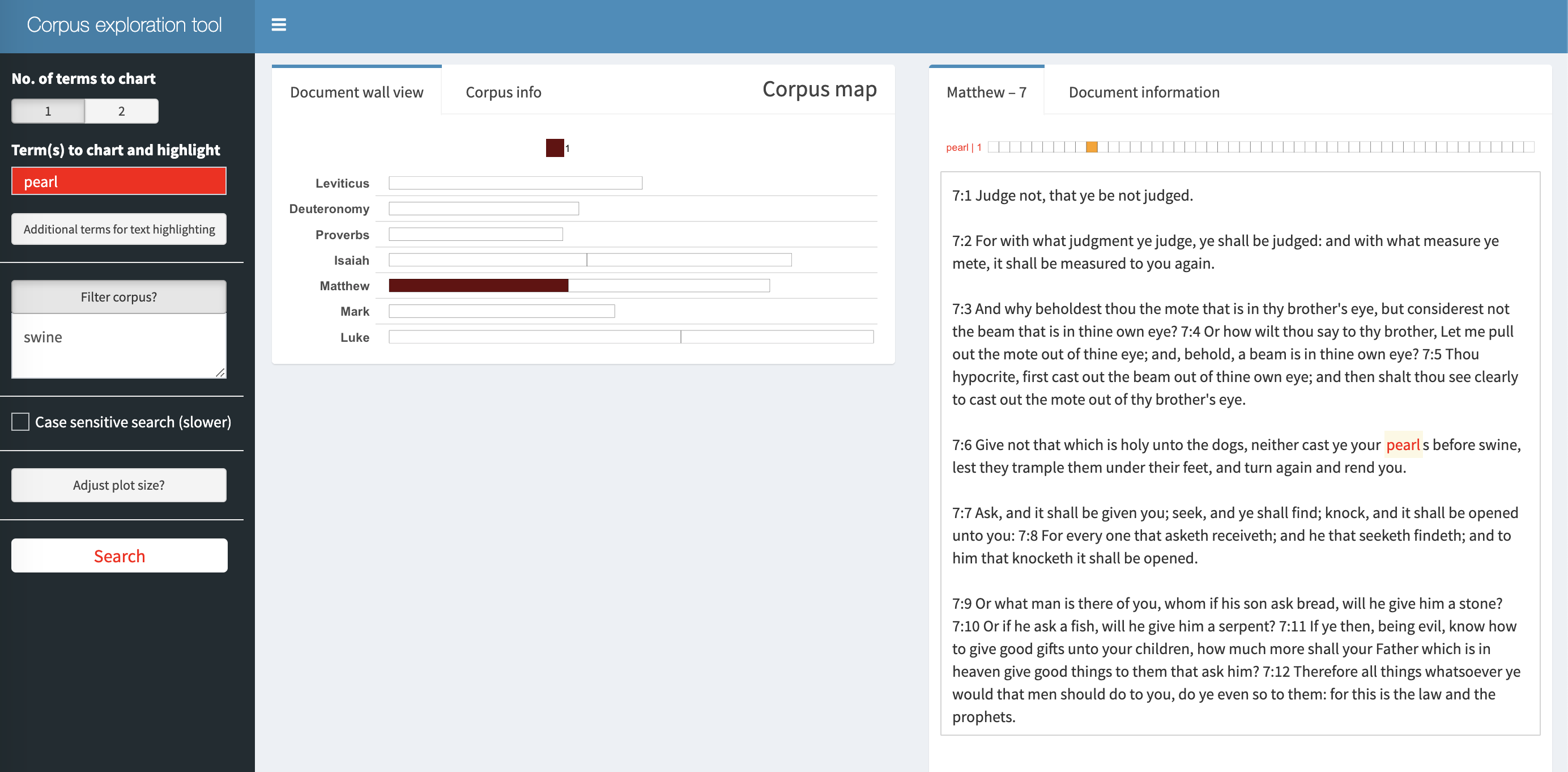Viewport: 1568px width, 772px height.
Task: Expand the Filter corpus section
Action: point(119,297)
